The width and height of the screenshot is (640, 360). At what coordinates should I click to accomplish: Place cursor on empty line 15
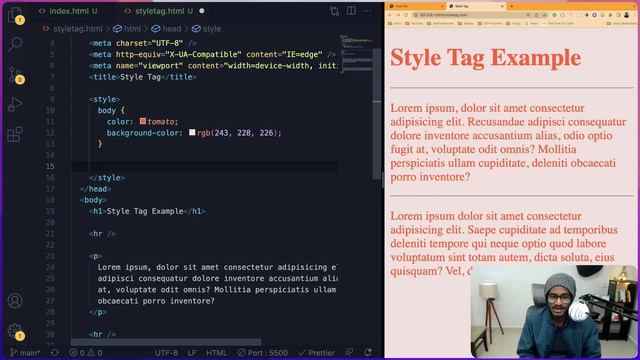click(204, 166)
